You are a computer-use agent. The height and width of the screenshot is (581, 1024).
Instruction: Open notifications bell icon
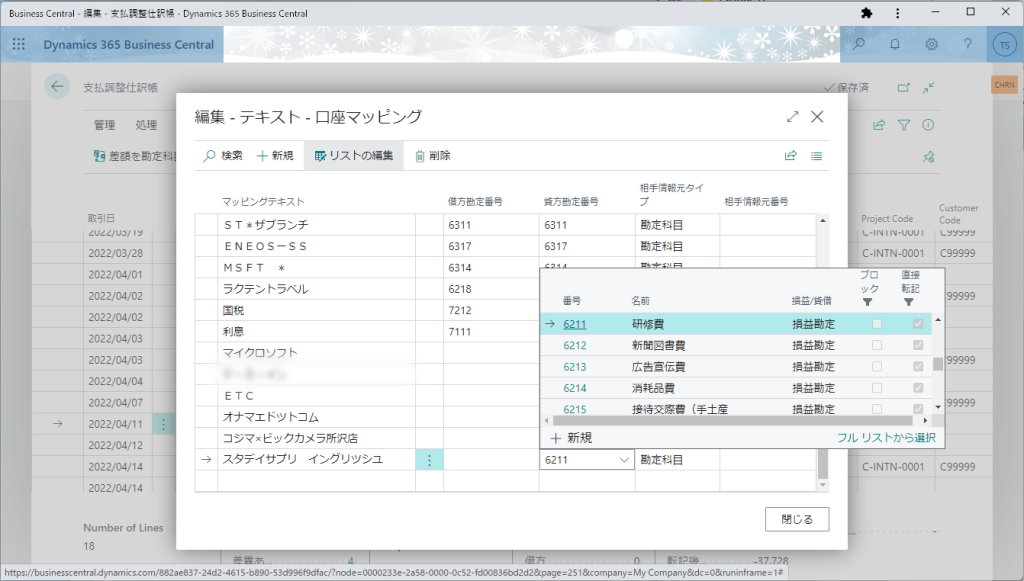click(895, 44)
